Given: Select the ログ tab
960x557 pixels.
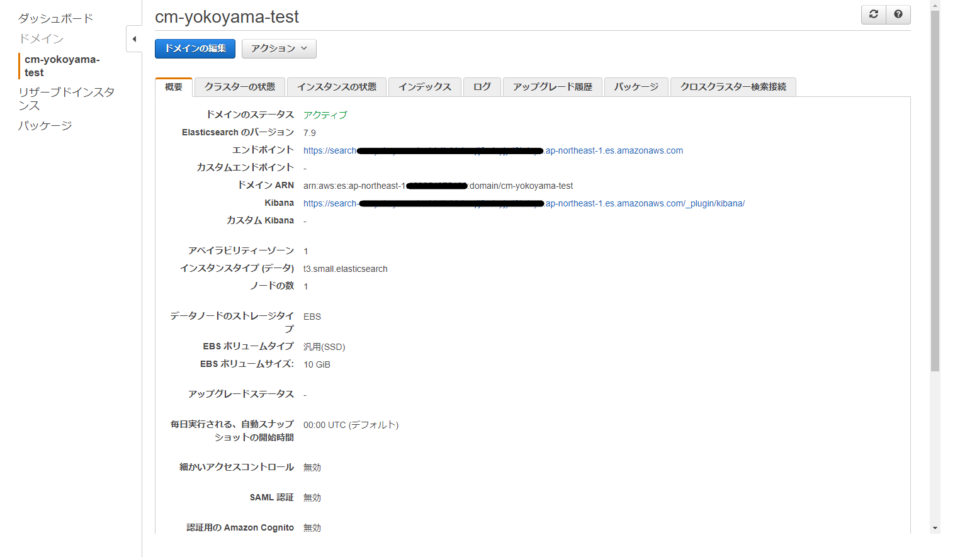Looking at the screenshot, I should pyautogui.click(x=482, y=87).
